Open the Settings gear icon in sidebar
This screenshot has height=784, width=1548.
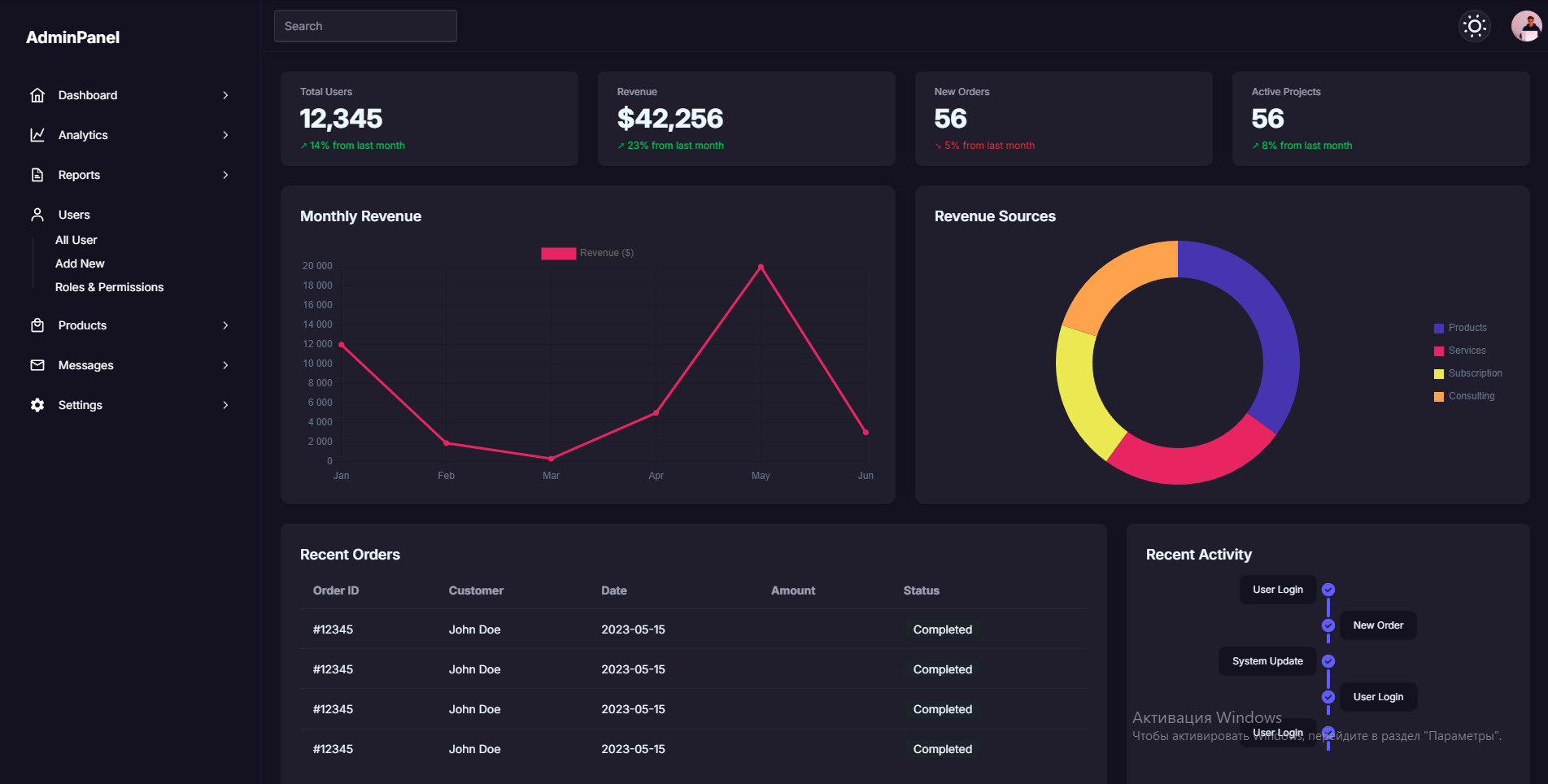(37, 405)
